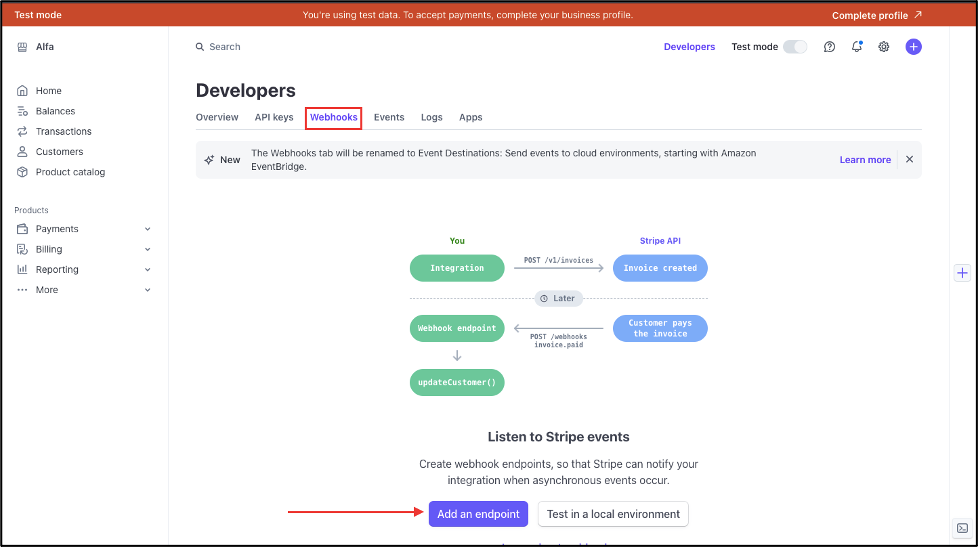The height and width of the screenshot is (547, 979).
Task: Click the Balances sidebar icon
Action: pos(22,111)
